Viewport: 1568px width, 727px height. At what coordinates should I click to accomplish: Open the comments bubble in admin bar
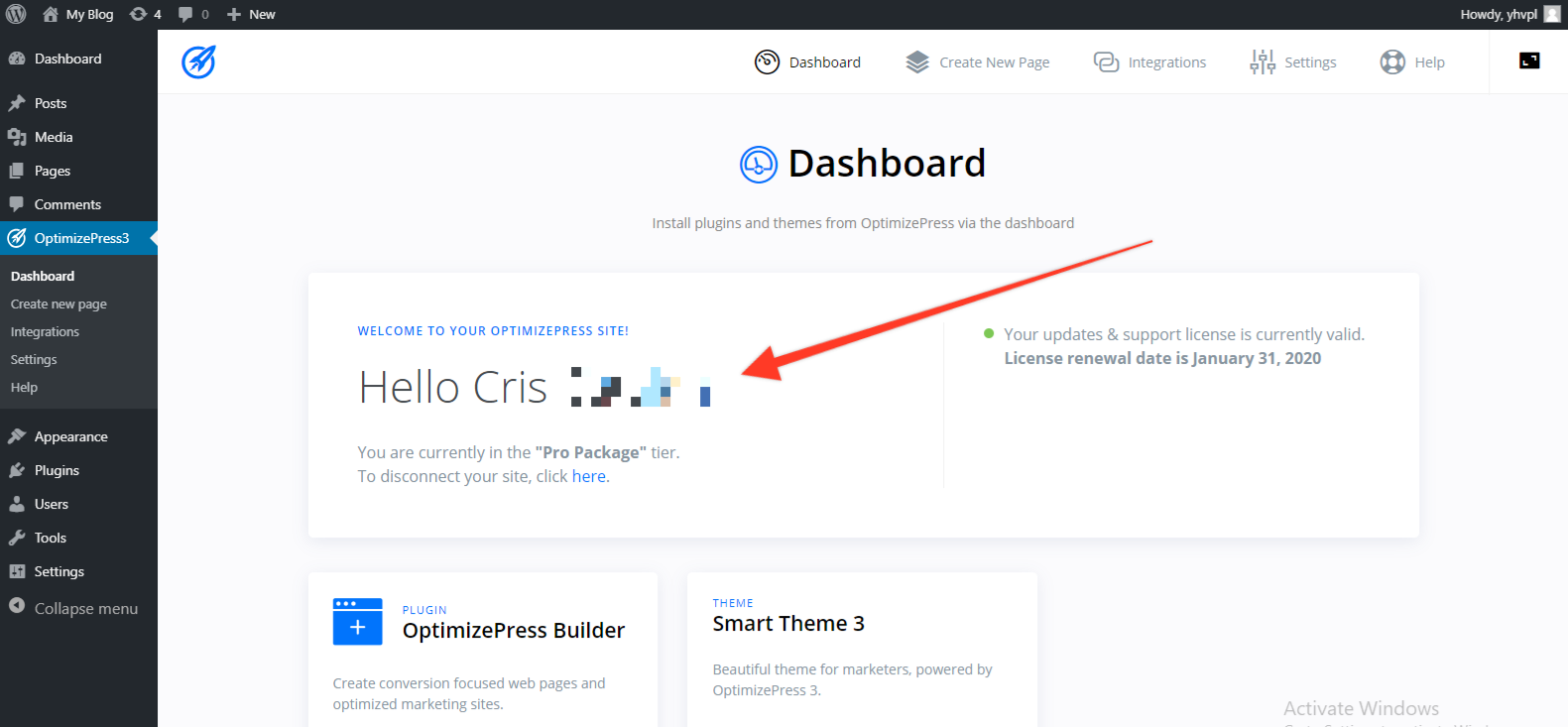185,14
